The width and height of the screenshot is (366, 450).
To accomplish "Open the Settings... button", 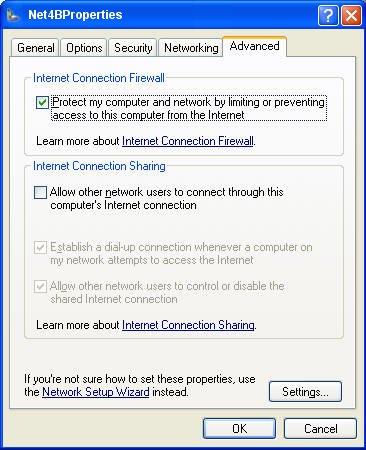I will coord(305,392).
